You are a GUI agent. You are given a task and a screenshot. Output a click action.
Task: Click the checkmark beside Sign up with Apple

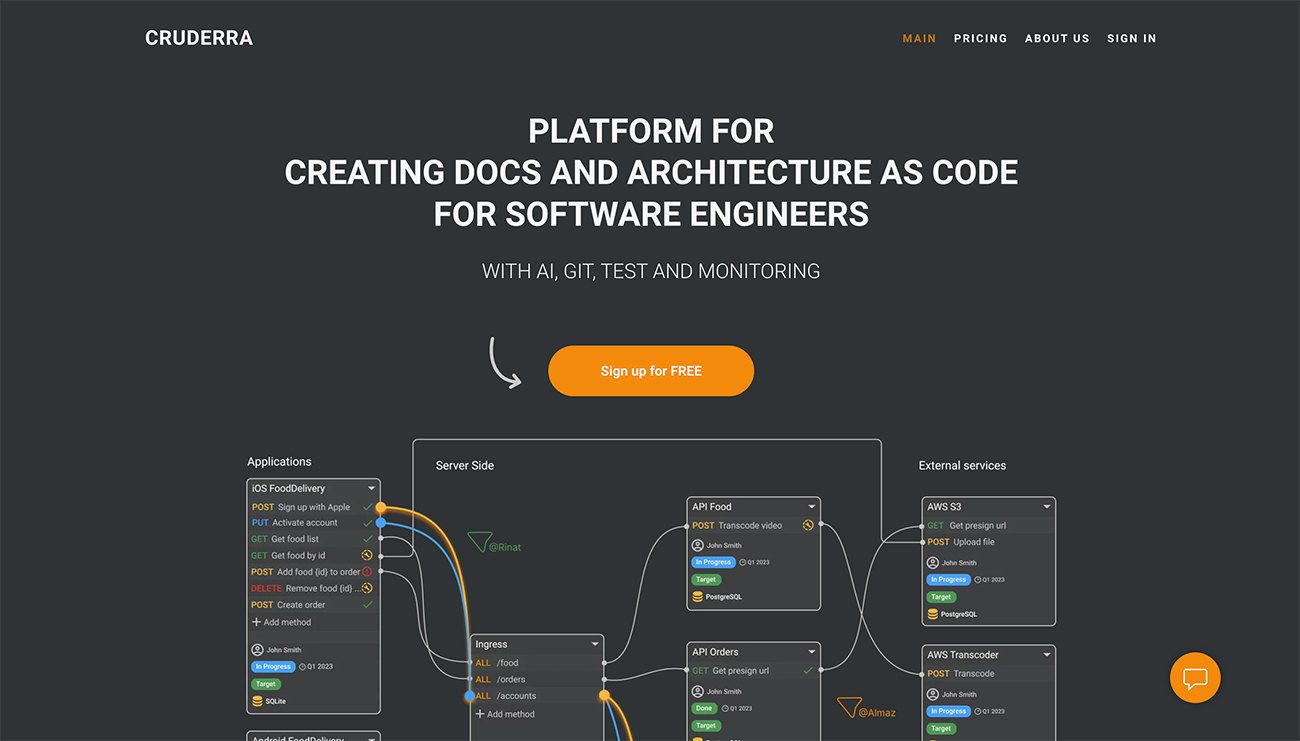(x=367, y=507)
